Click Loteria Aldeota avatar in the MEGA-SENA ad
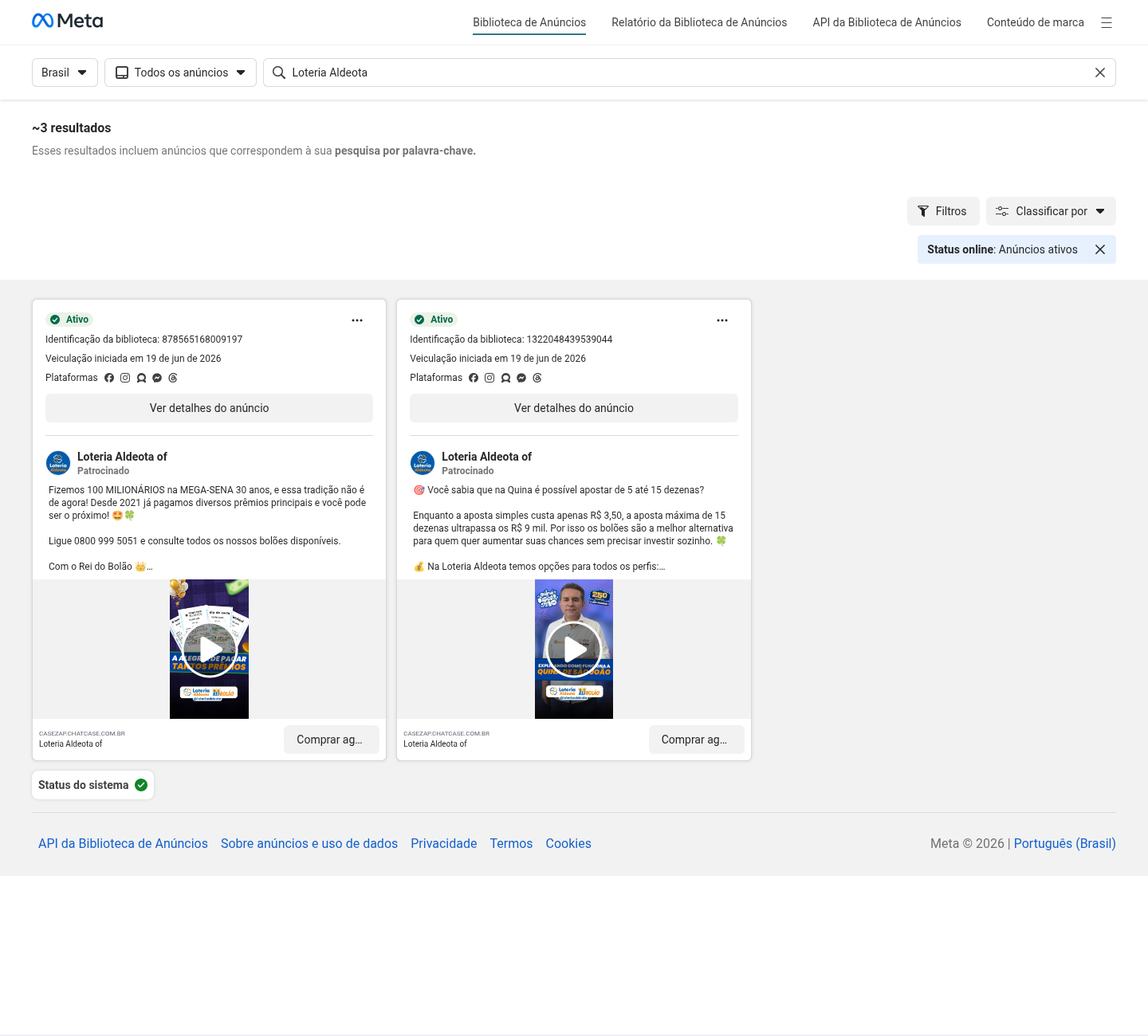 58,463
